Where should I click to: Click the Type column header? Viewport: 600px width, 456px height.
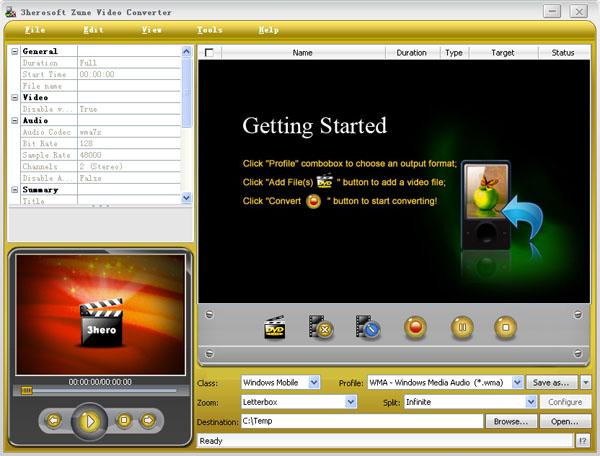click(454, 53)
